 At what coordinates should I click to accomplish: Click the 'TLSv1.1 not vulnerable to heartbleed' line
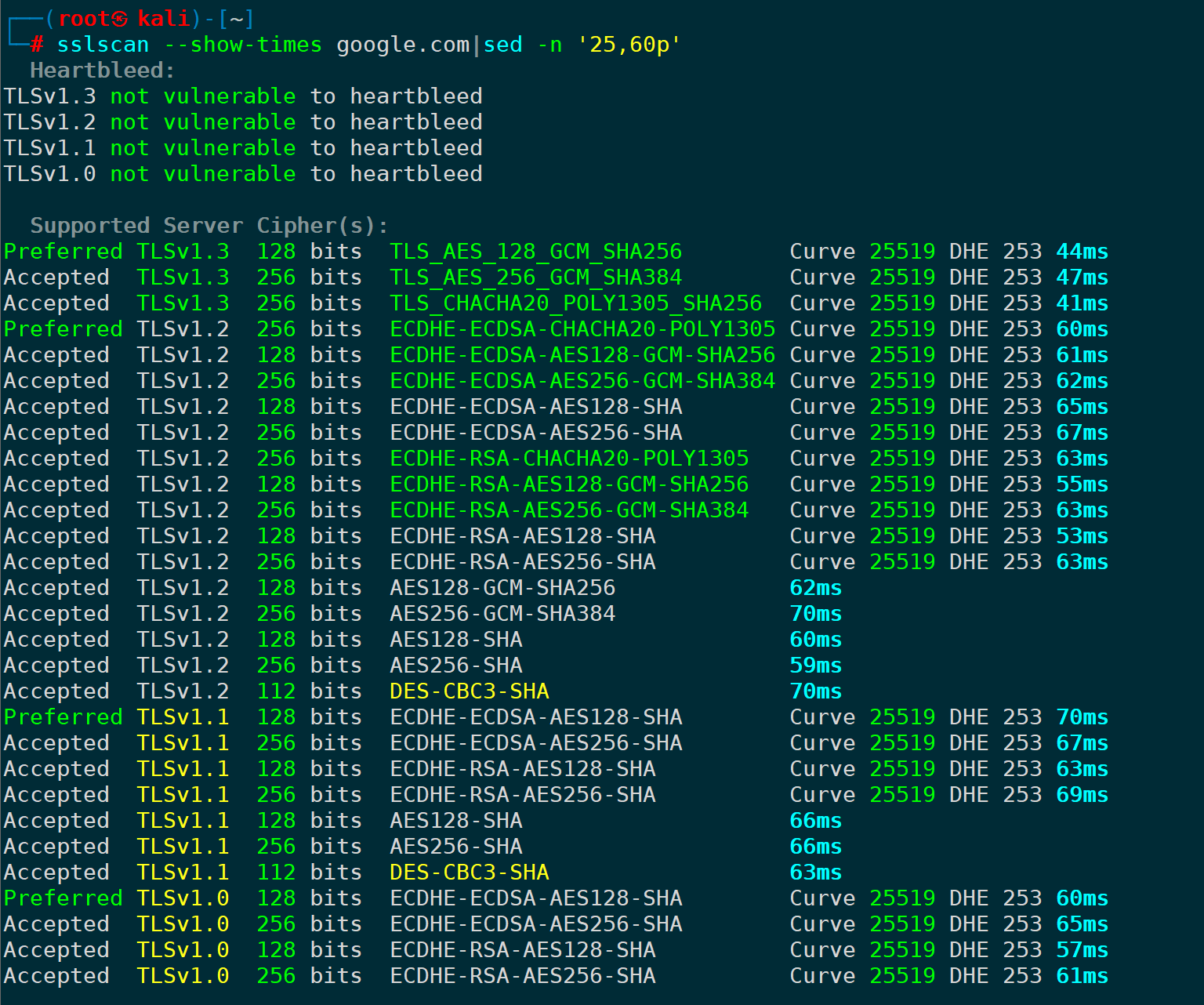(243, 148)
